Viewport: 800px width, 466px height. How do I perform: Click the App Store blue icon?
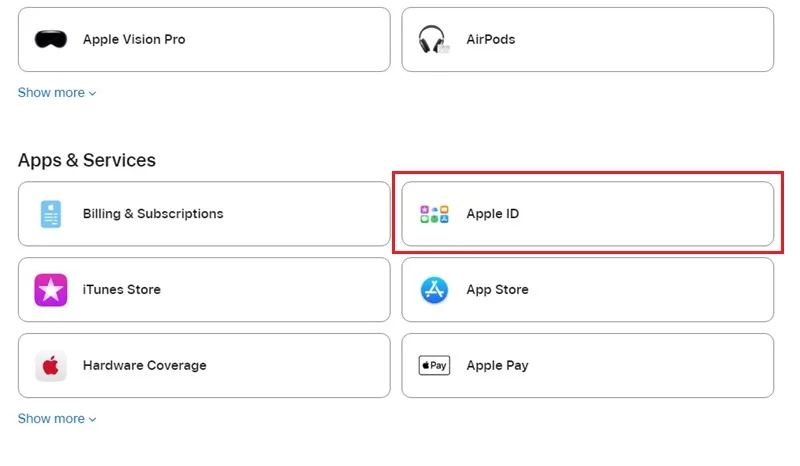pos(434,290)
